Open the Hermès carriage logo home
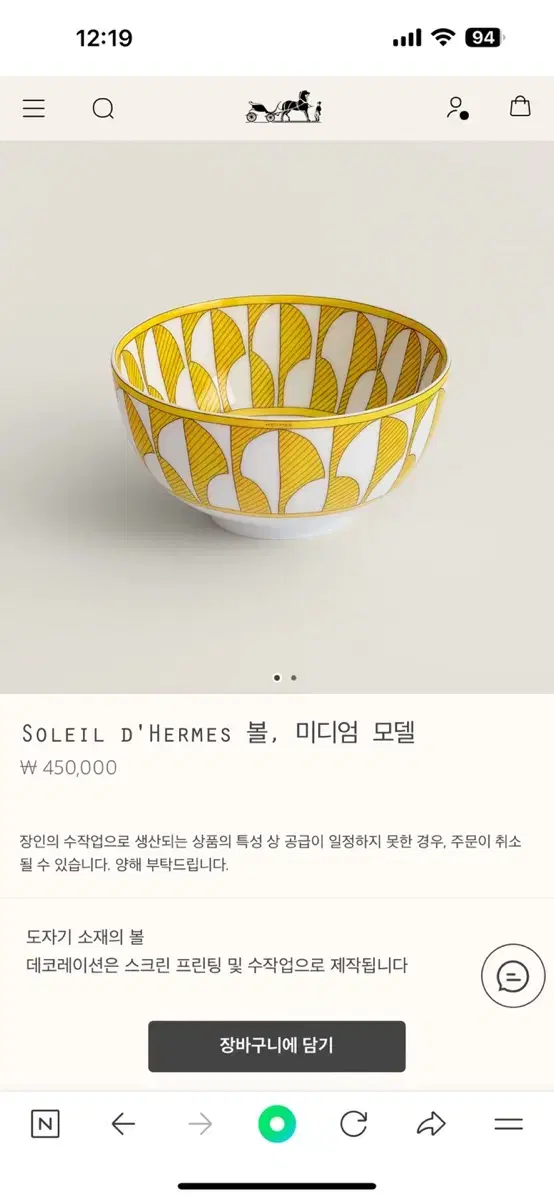 tap(284, 108)
